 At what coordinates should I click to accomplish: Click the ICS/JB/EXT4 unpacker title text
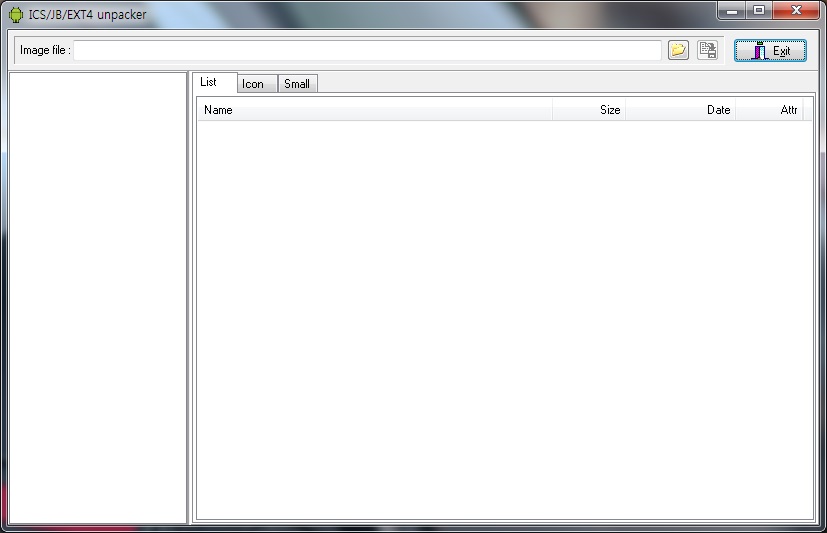[x=87, y=14]
